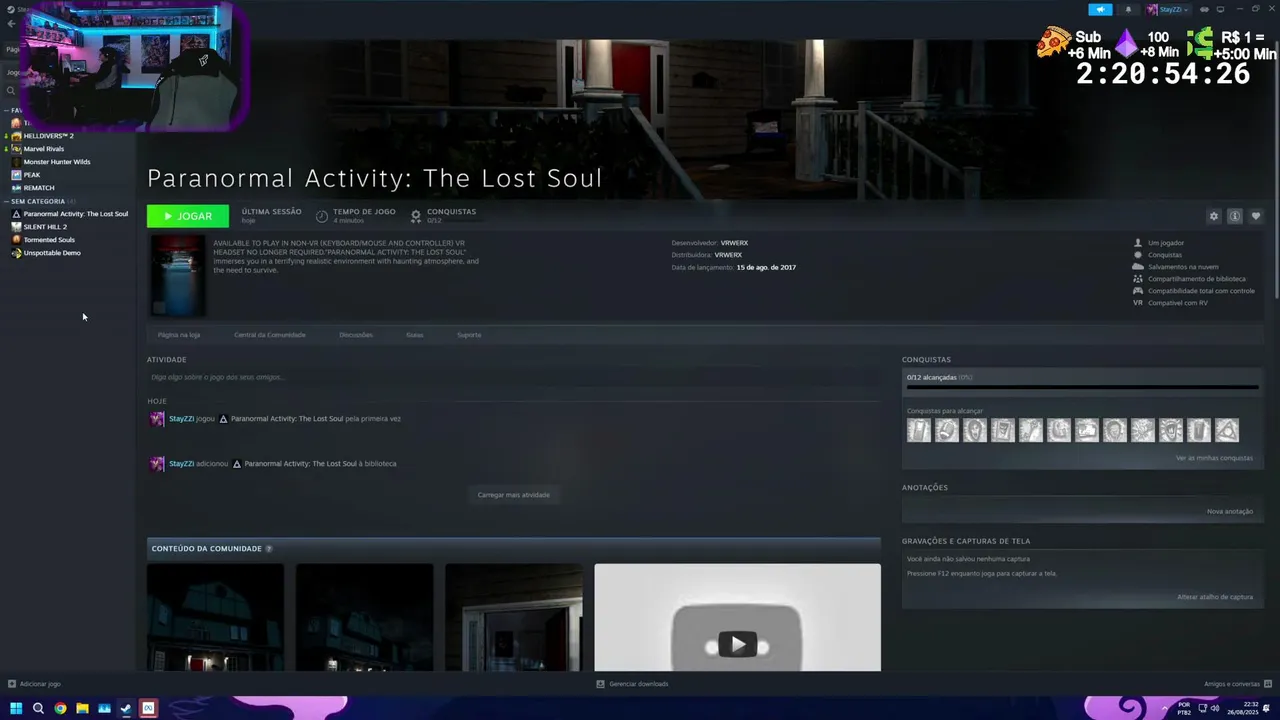Click Nova anotação link
Viewport: 1280px width, 720px height.
[x=1230, y=511]
